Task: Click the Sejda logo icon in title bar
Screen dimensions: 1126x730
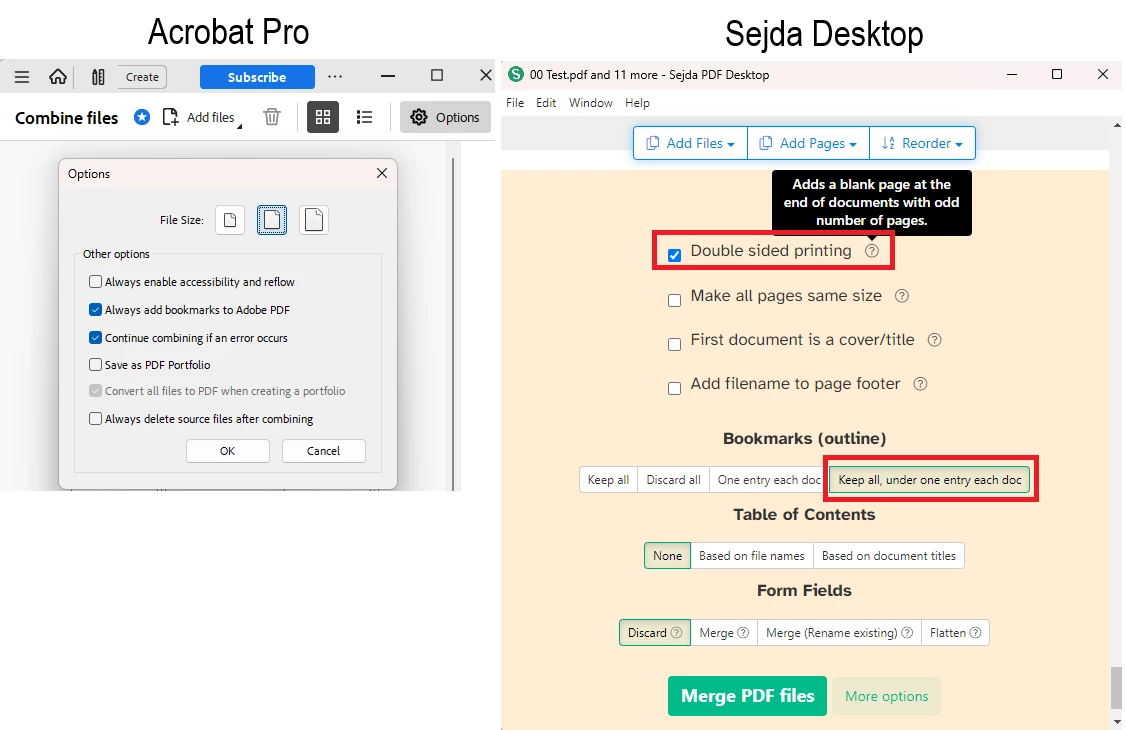Action: click(516, 74)
